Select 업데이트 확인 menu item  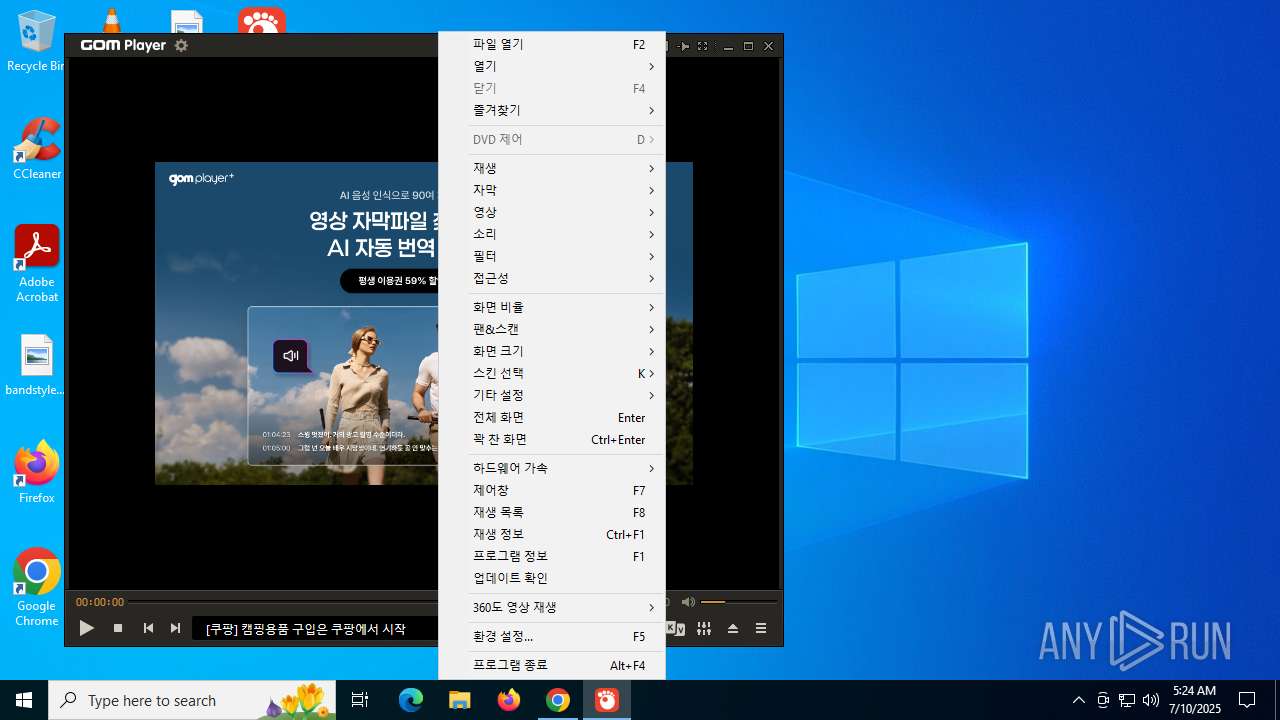552,578
